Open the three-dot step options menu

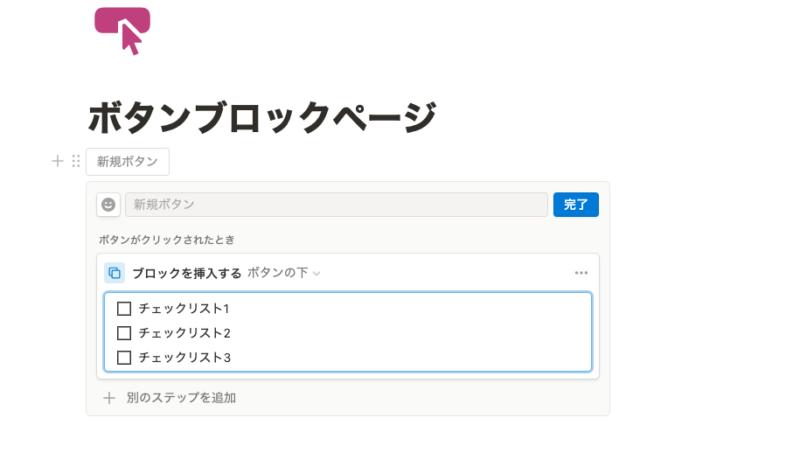pos(581,273)
